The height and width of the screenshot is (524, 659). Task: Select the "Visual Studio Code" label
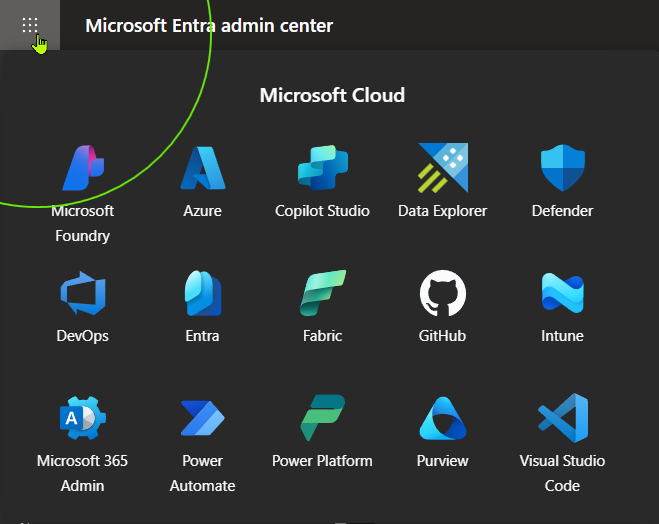(x=562, y=473)
